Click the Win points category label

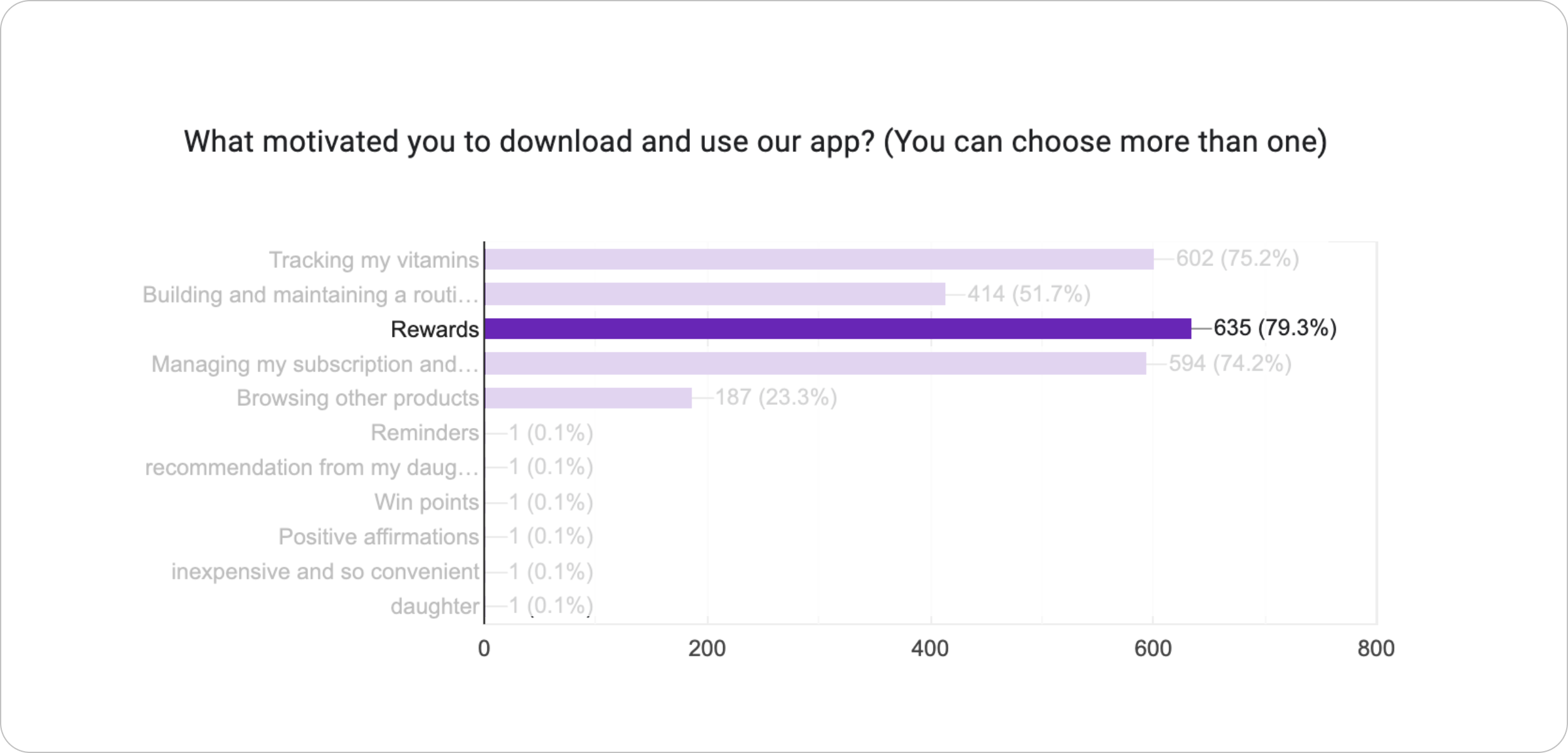point(426,502)
